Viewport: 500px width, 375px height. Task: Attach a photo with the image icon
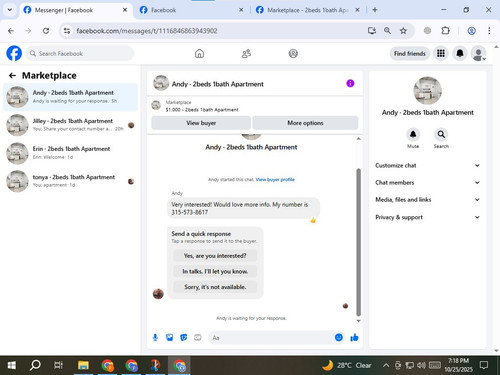(170, 338)
